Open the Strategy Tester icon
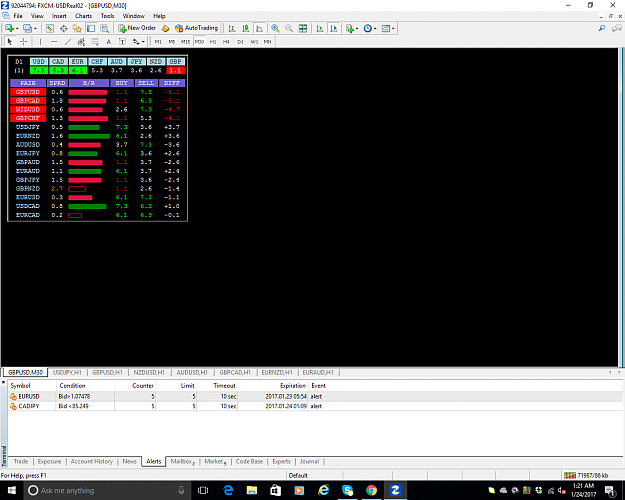 104,28
